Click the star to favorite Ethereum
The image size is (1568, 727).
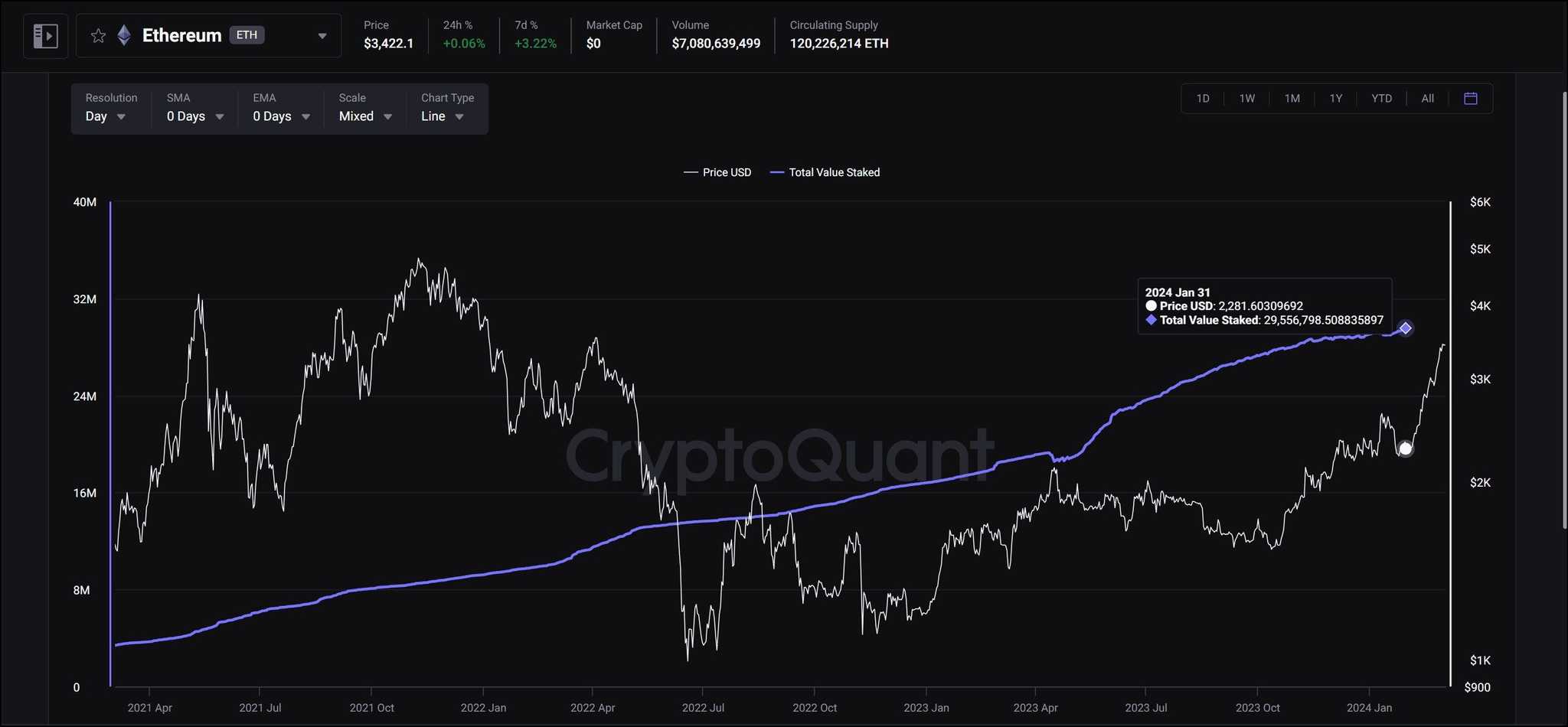point(98,35)
